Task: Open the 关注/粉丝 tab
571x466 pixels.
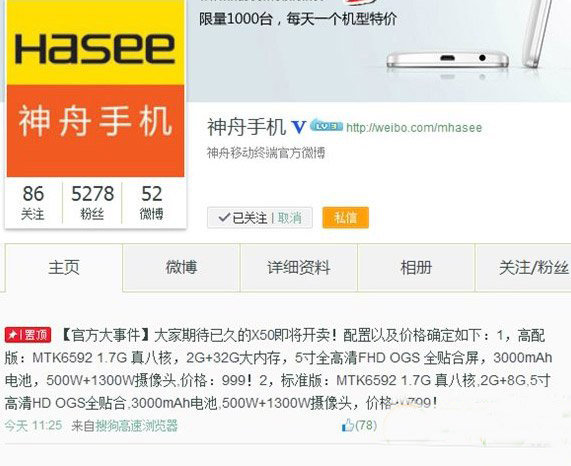Action: (x=533, y=268)
